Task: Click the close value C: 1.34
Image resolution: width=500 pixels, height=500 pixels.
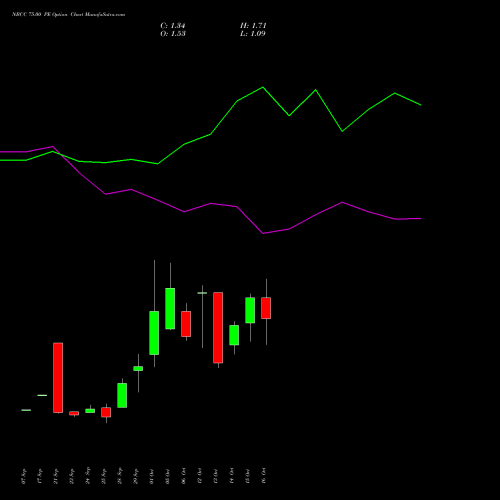Action: click(x=173, y=26)
